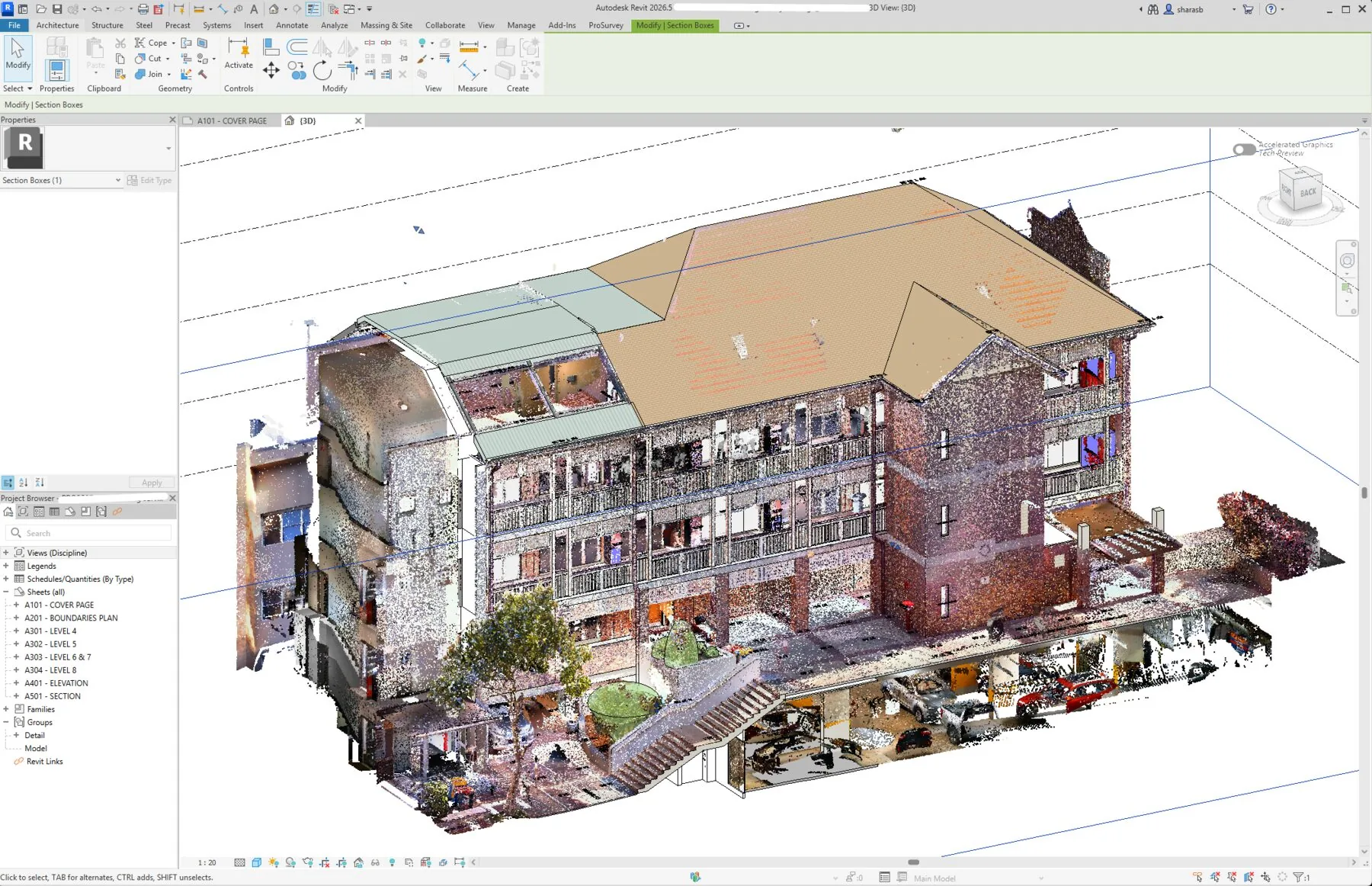The height and width of the screenshot is (886, 1372).
Task: Click the Align tool icon
Action: pos(271,47)
